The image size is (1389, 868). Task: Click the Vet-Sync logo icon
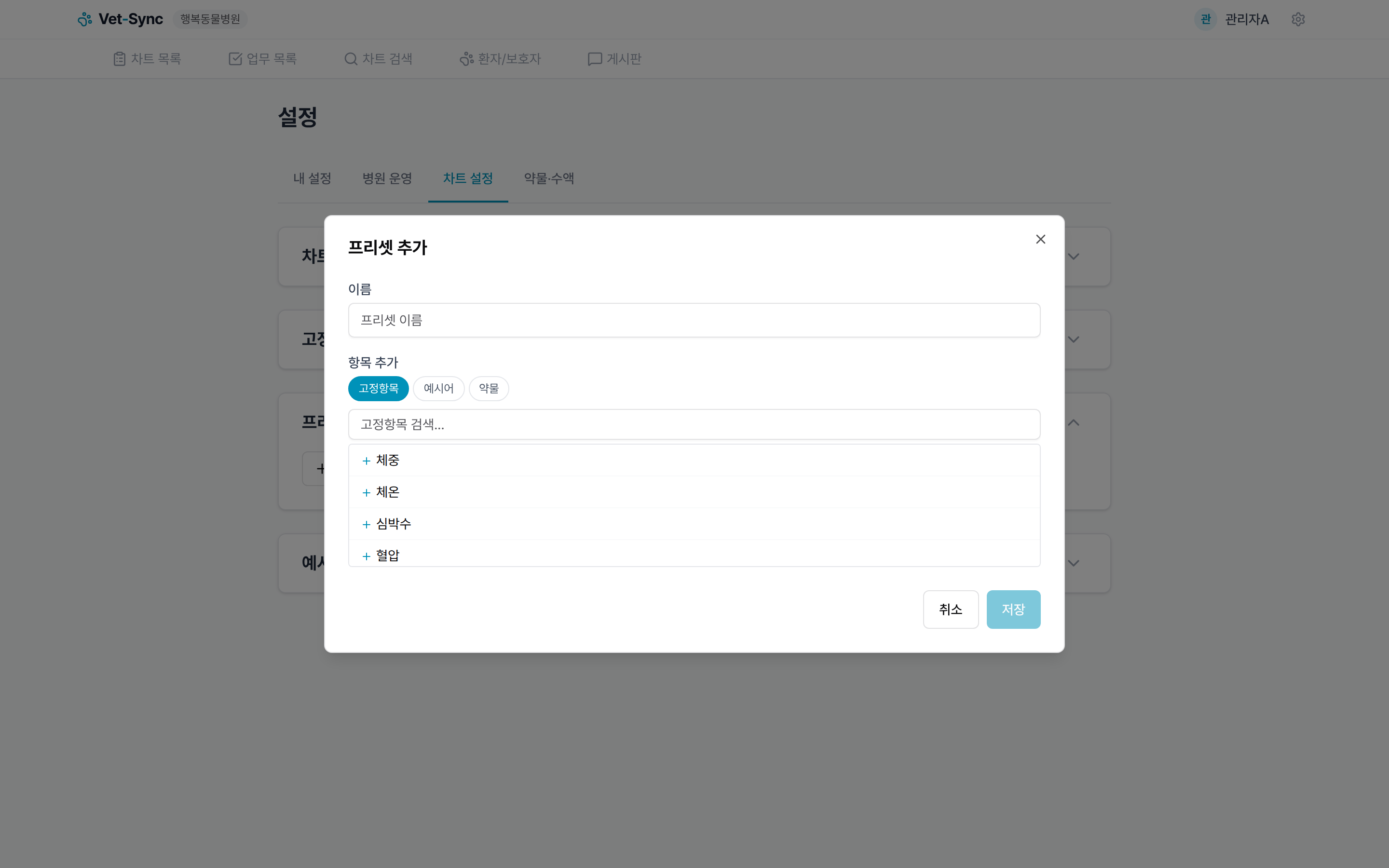[x=85, y=19]
